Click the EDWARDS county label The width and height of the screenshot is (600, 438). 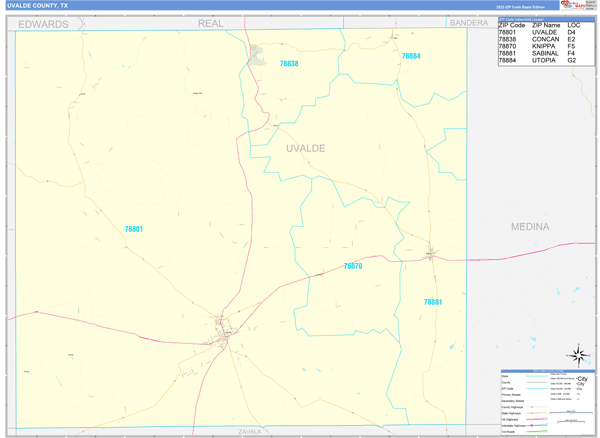[43, 23]
